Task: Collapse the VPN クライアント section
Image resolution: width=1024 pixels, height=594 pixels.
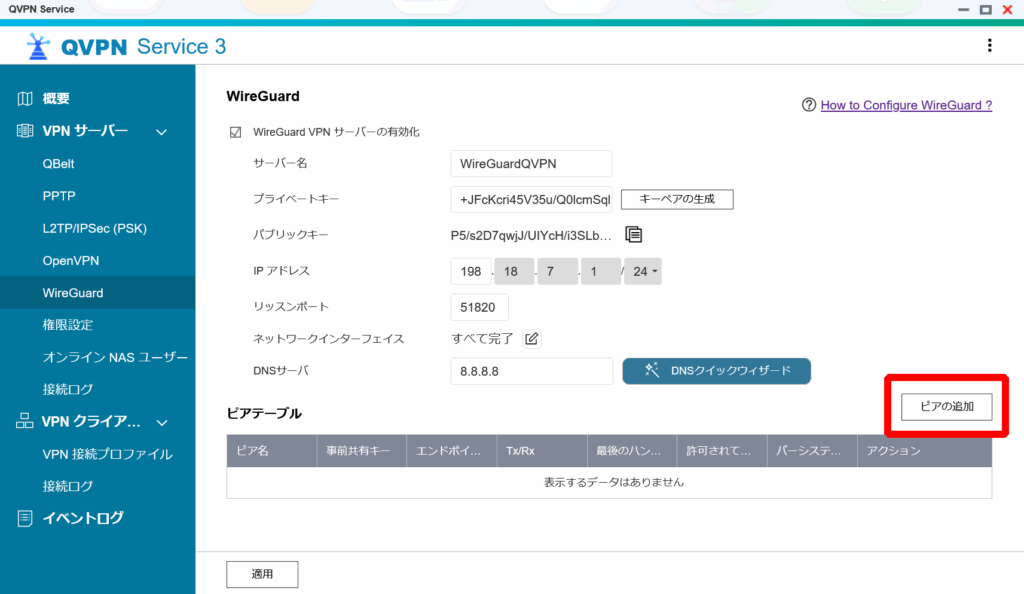Action: pos(162,422)
